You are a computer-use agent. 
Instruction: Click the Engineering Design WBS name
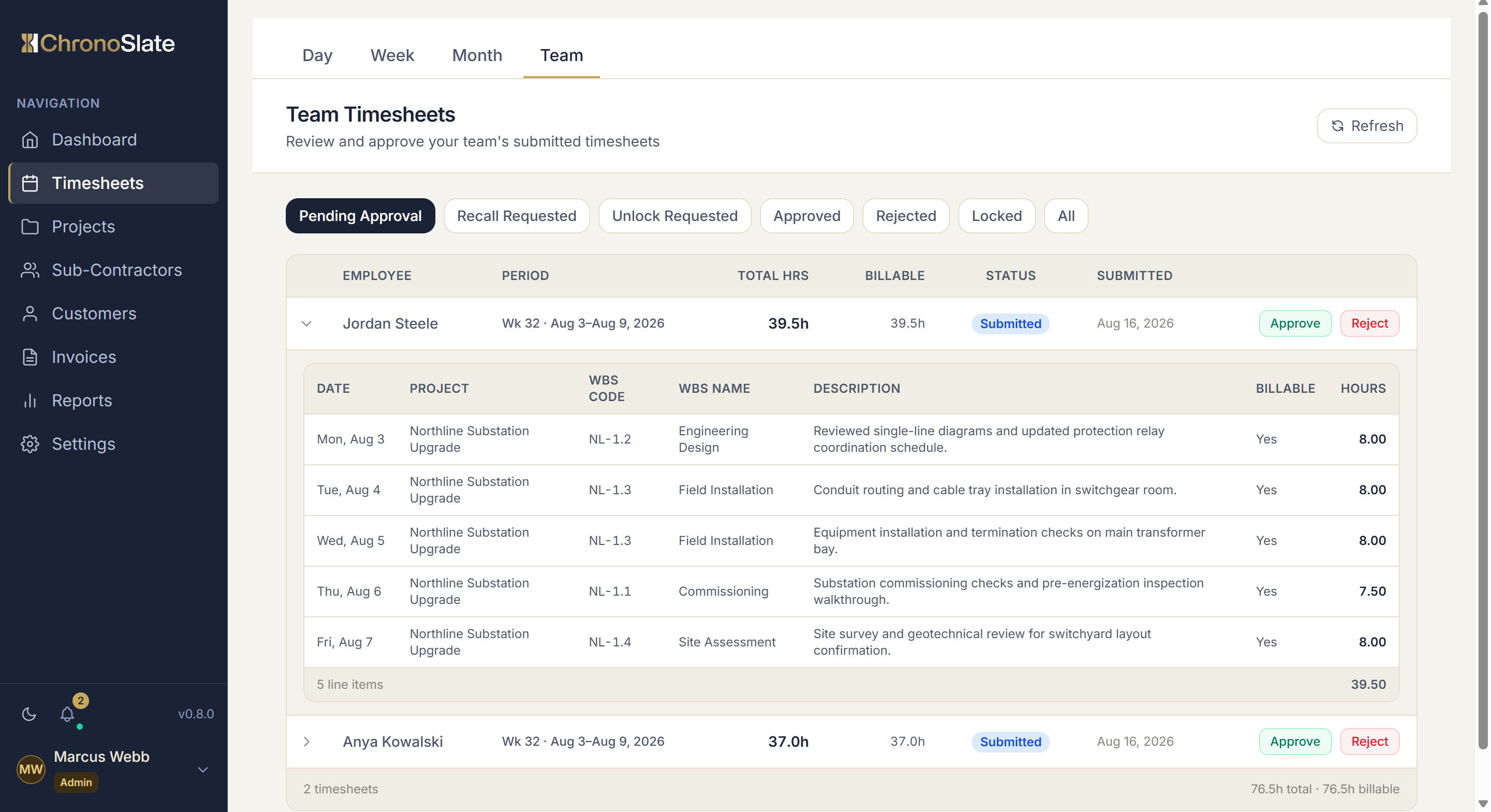[x=713, y=439]
